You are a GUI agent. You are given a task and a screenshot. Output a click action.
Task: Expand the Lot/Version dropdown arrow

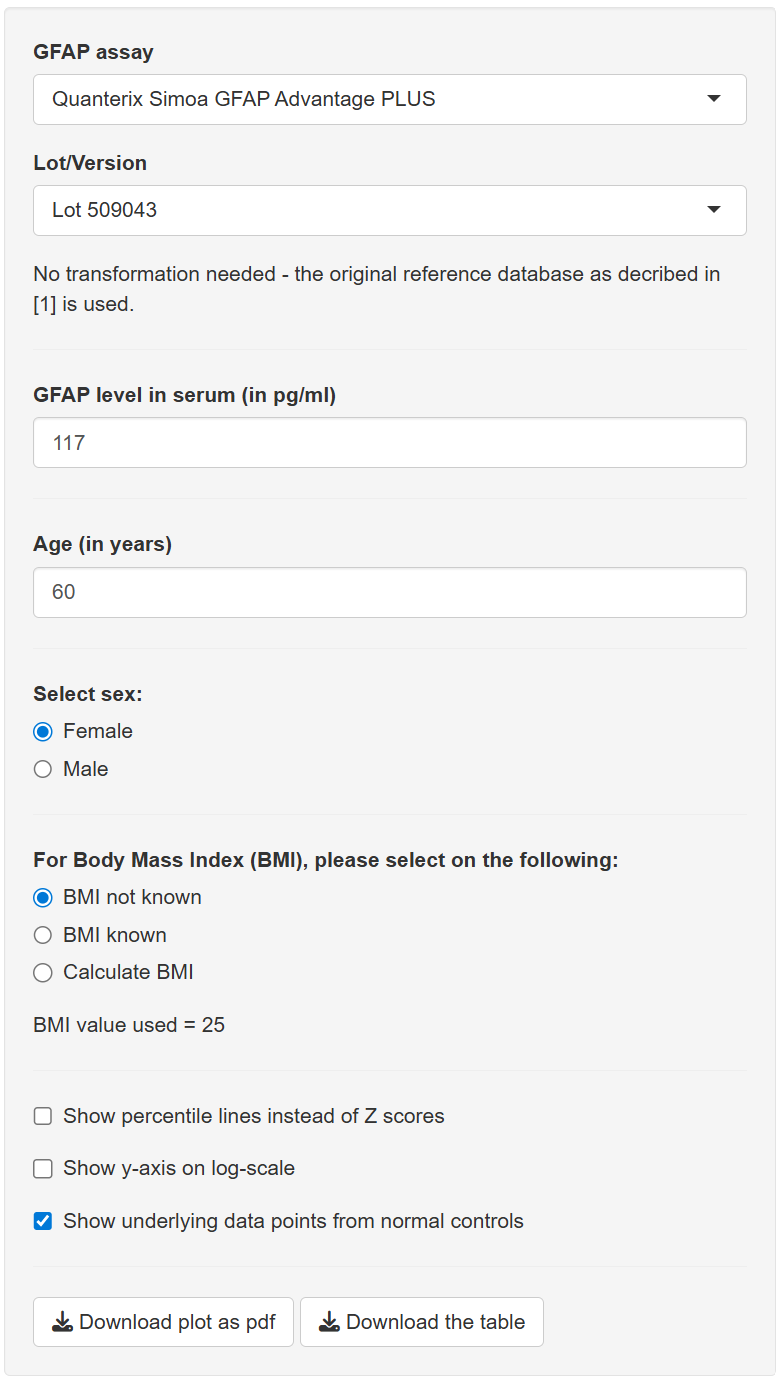click(713, 210)
